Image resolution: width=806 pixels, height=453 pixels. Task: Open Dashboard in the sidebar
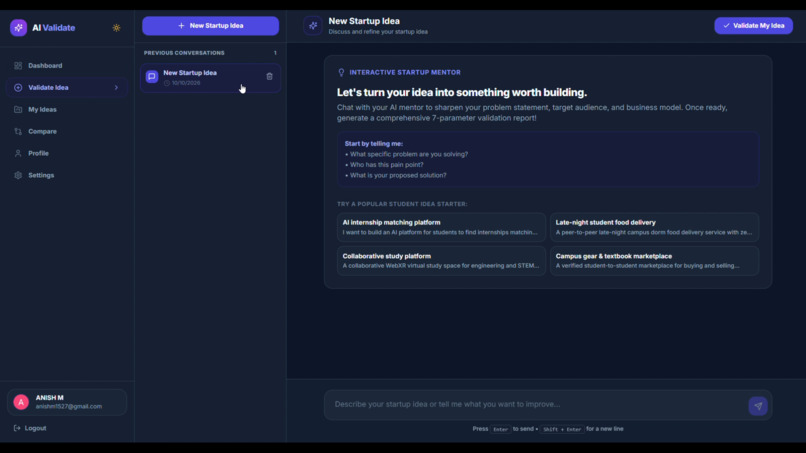click(67, 66)
